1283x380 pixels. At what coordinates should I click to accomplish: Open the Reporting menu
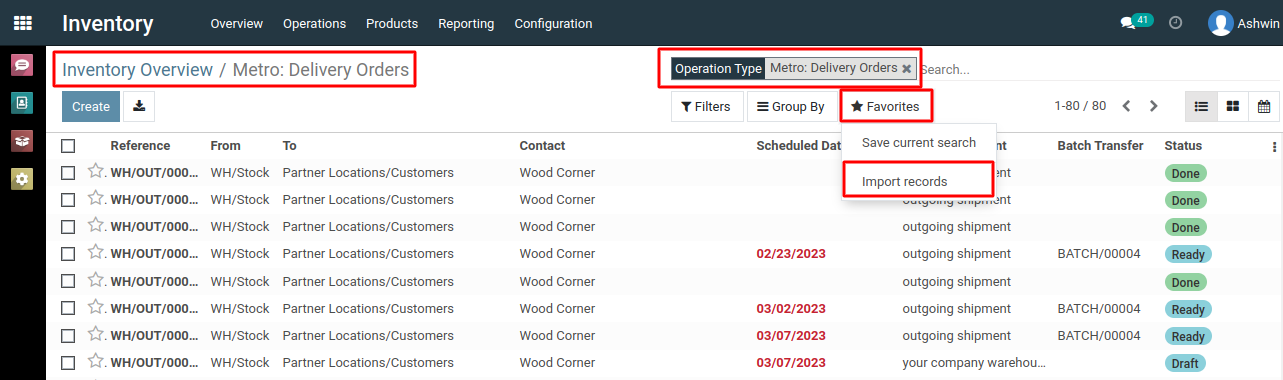click(x=466, y=23)
